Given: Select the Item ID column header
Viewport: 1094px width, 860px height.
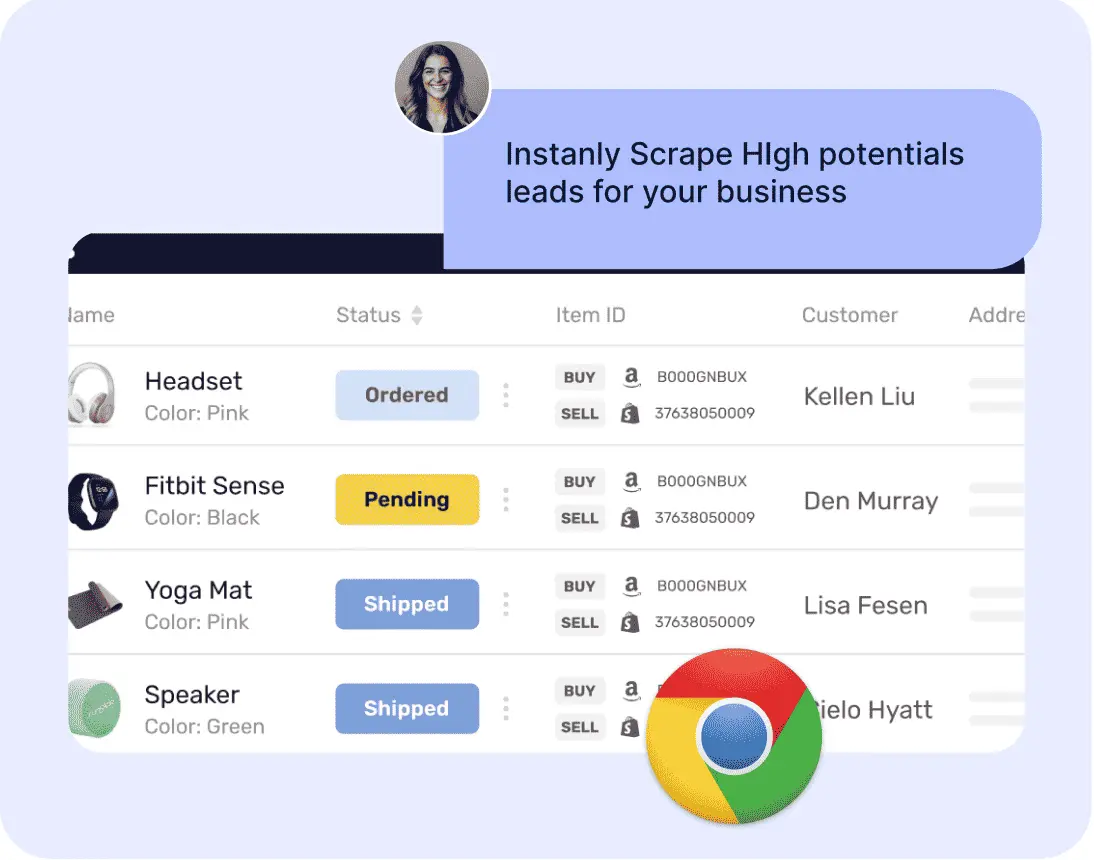Looking at the screenshot, I should 590,315.
